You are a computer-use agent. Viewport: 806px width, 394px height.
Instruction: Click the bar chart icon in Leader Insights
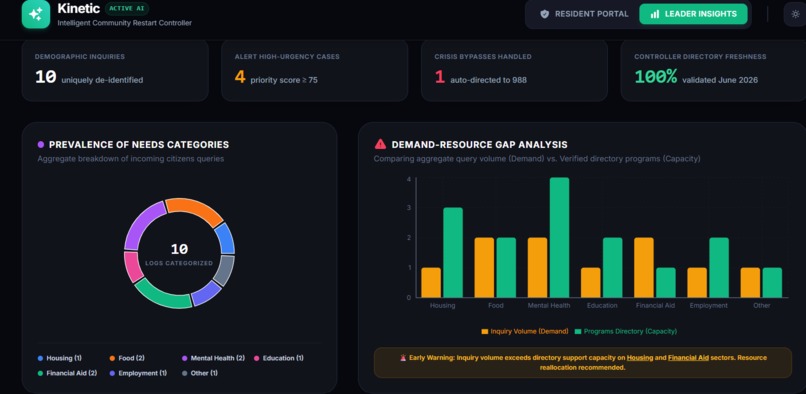[x=654, y=14]
